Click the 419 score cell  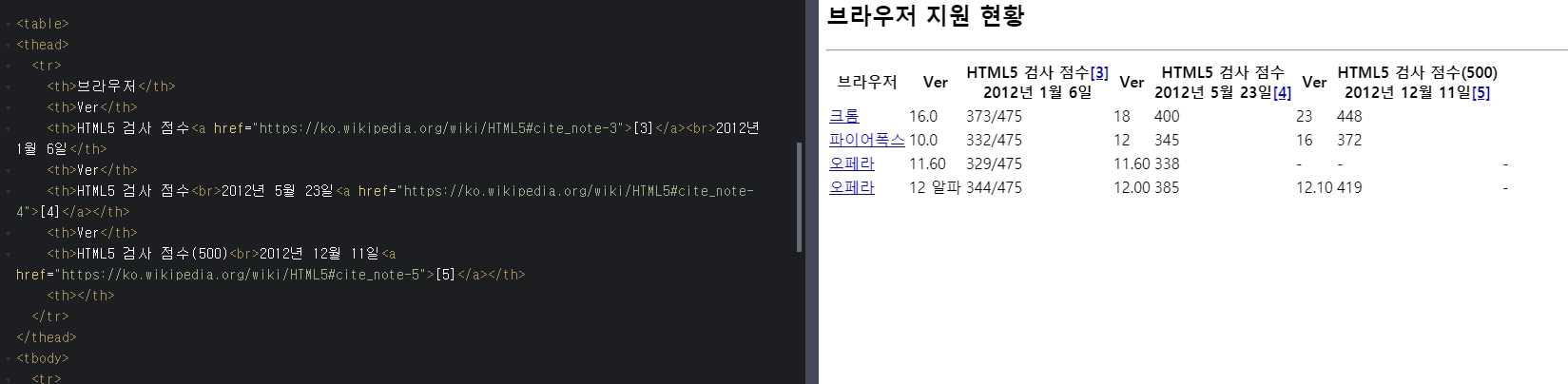coord(1349,187)
